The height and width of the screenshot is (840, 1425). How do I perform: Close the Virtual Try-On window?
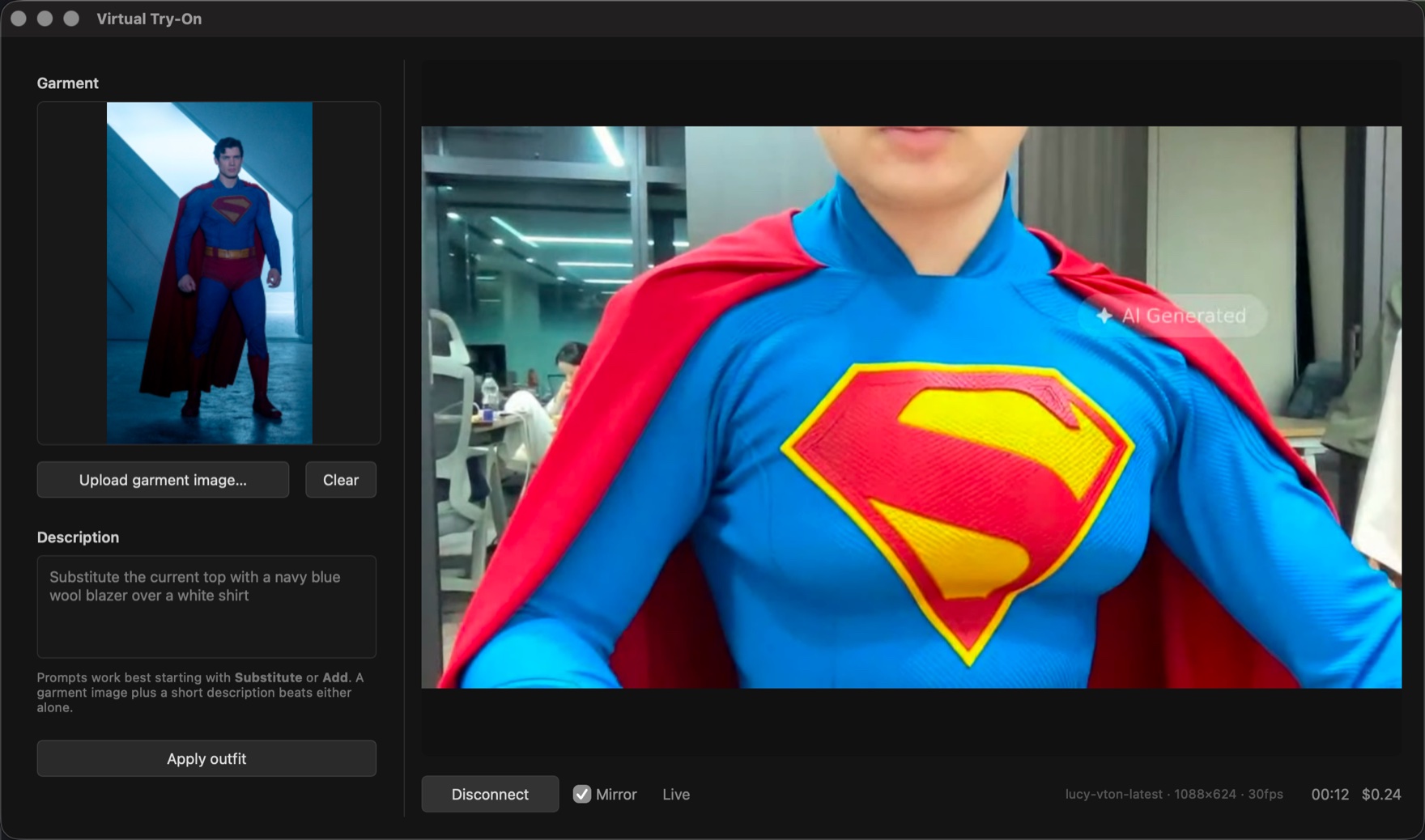19,19
